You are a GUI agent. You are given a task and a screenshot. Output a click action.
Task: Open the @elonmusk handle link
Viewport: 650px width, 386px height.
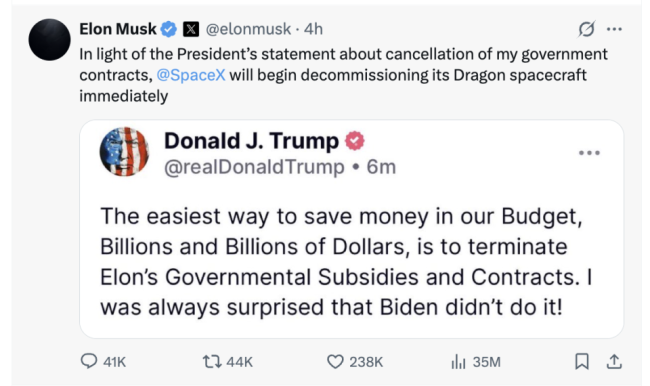[x=248, y=29]
